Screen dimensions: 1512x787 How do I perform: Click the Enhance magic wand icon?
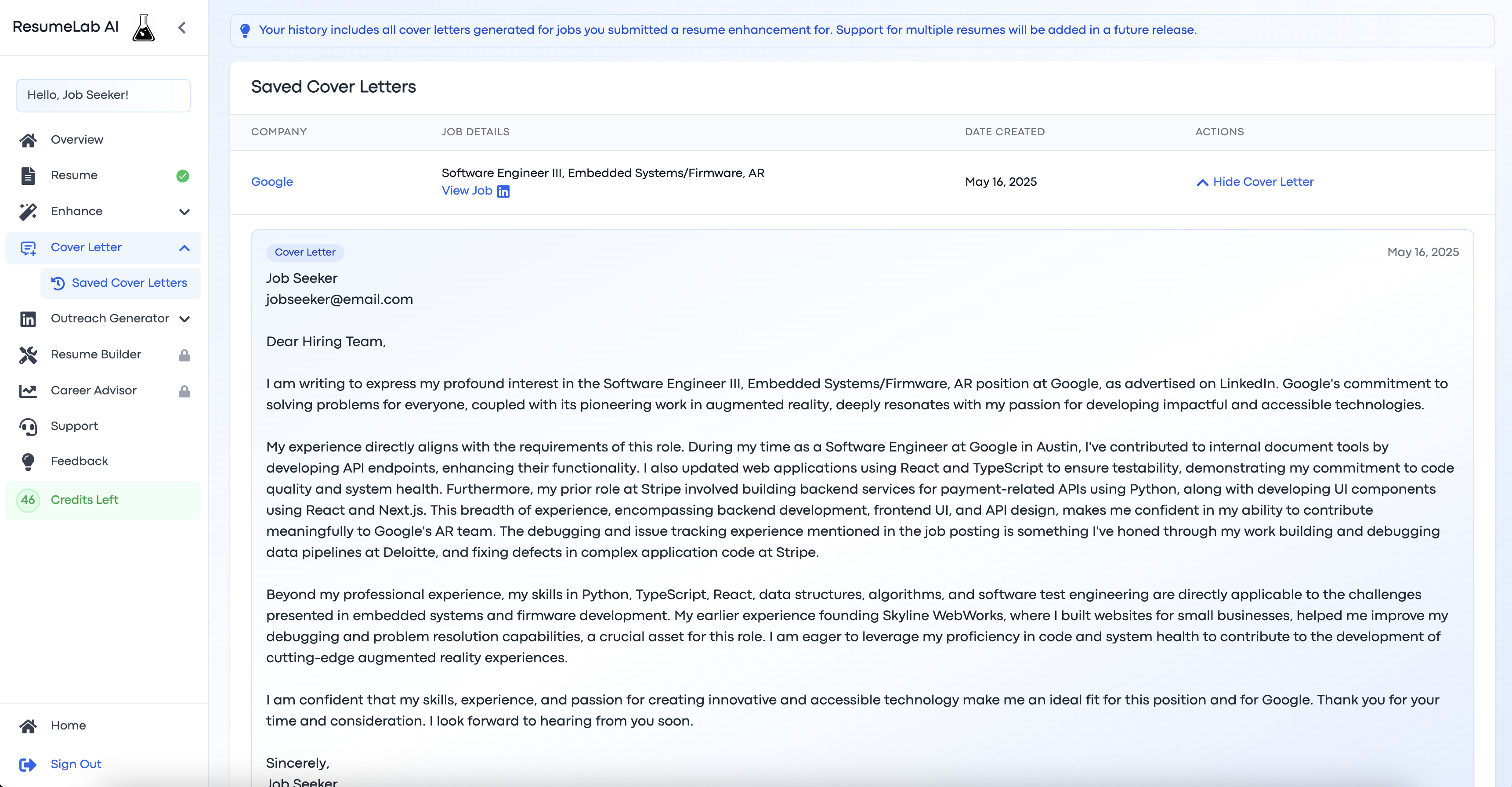tap(28, 211)
